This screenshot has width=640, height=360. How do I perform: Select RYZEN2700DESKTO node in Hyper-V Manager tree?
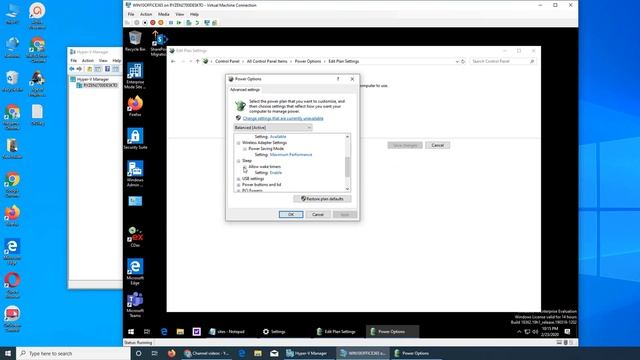97,85
